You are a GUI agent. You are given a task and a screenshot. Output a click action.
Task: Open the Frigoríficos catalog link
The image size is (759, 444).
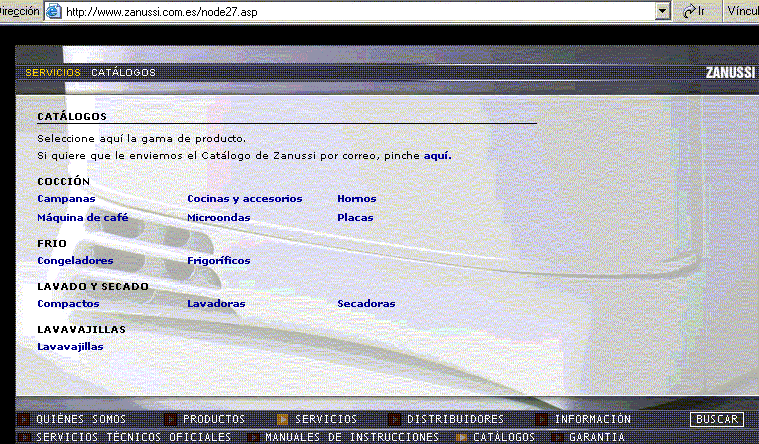(219, 261)
